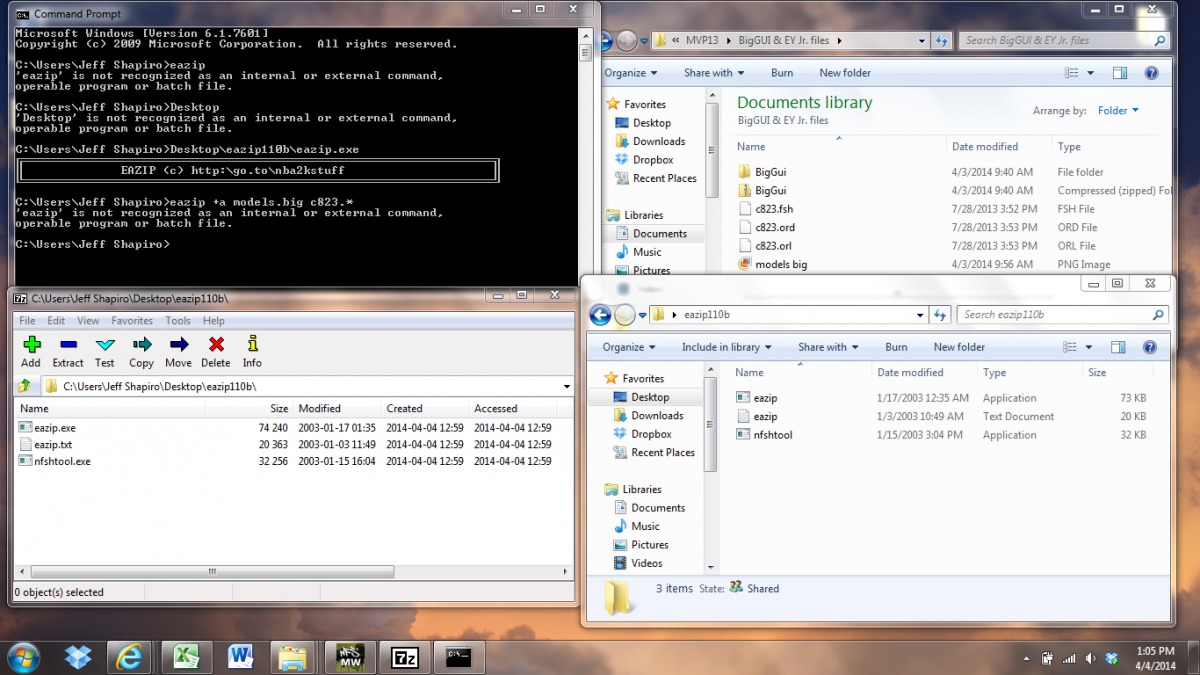The width and height of the screenshot is (1200, 675).
Task: Open the File menu in 7-Zip
Action: (x=27, y=321)
